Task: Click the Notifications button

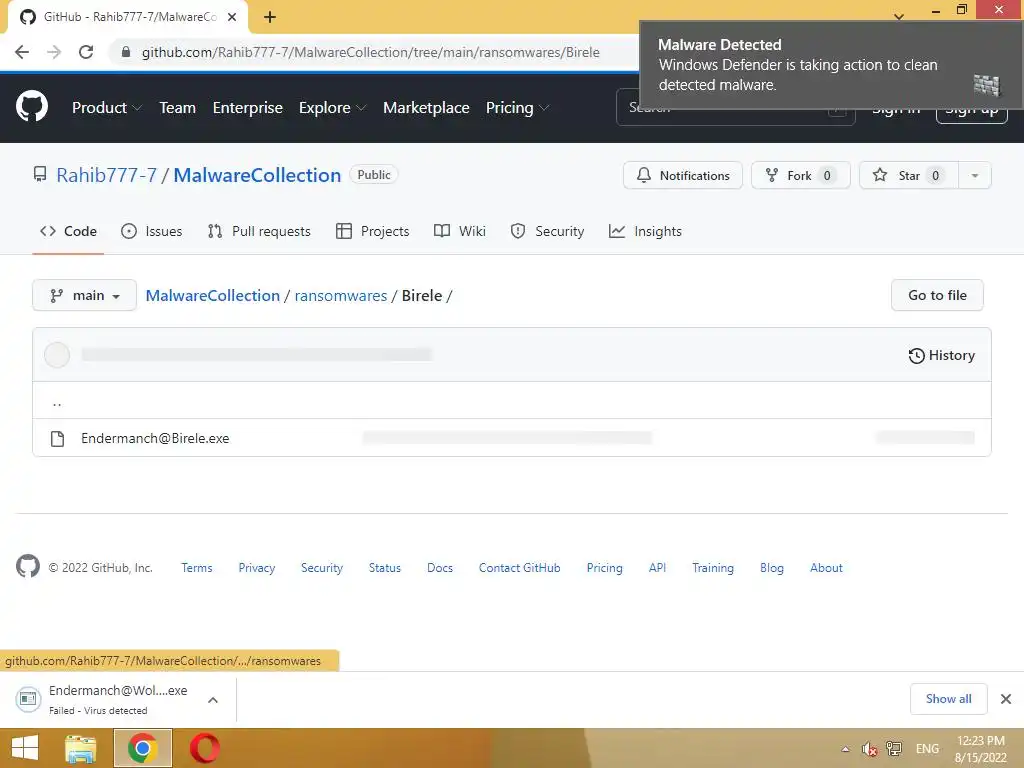Action: click(x=682, y=175)
